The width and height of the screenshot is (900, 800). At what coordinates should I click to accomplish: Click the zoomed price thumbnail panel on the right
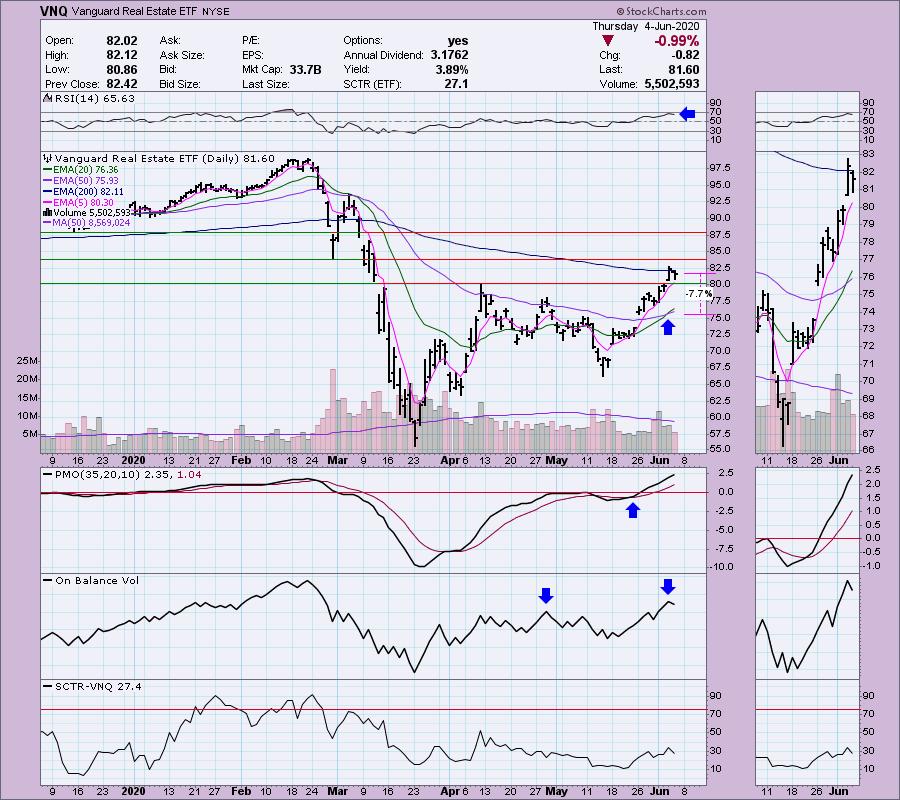click(807, 302)
